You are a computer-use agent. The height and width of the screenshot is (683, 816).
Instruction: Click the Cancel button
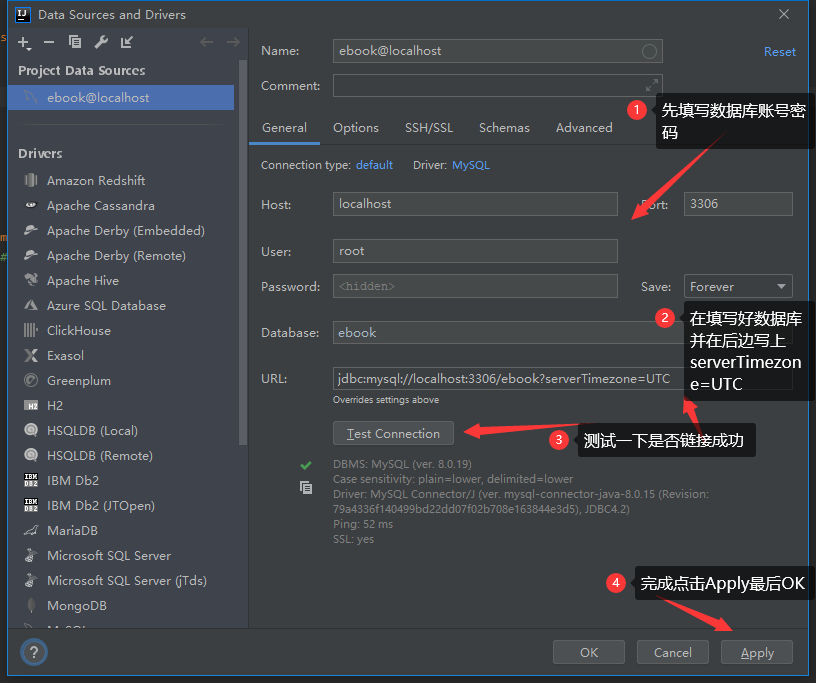[672, 652]
